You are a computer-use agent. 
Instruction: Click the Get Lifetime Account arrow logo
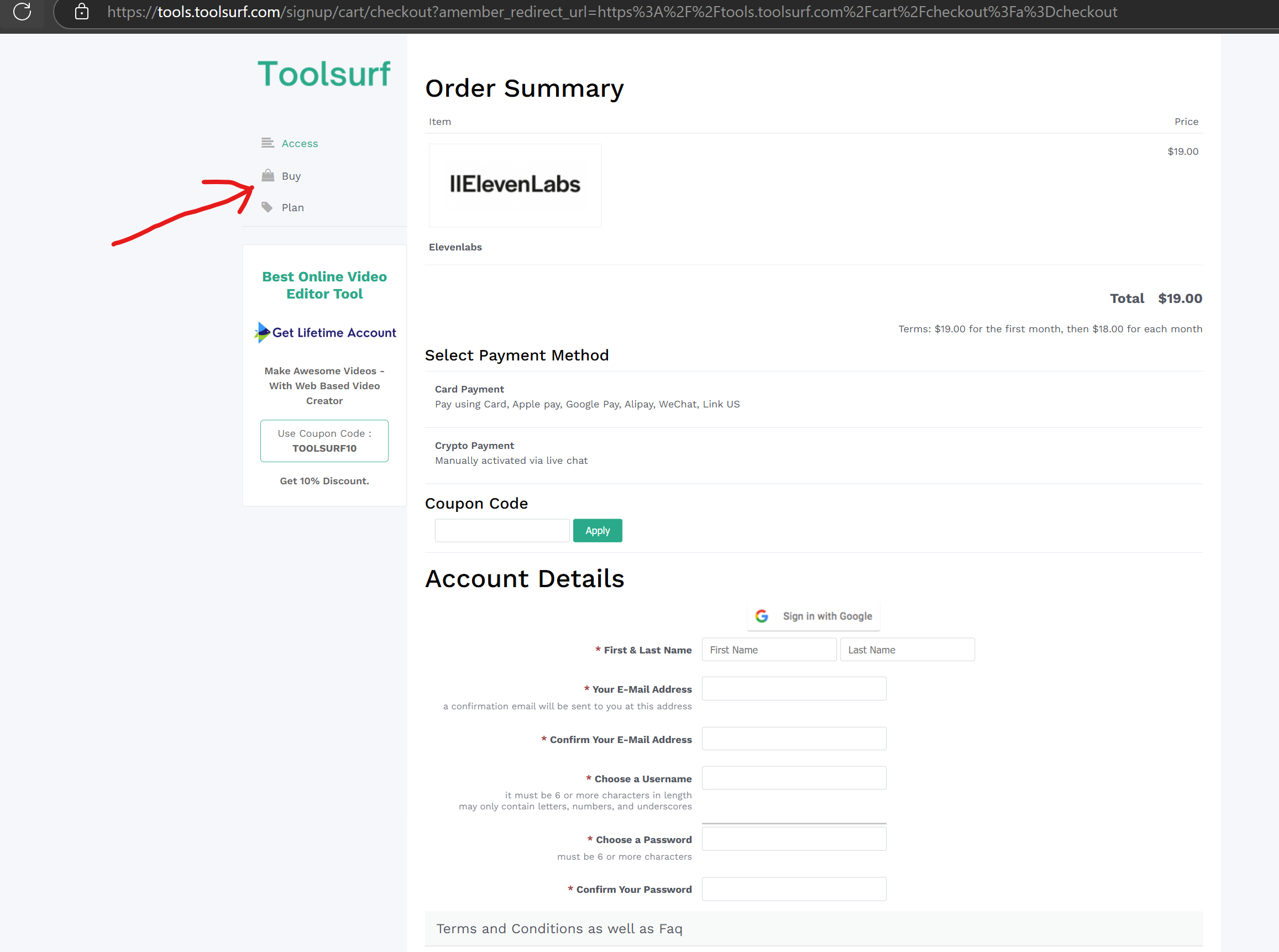click(x=263, y=332)
